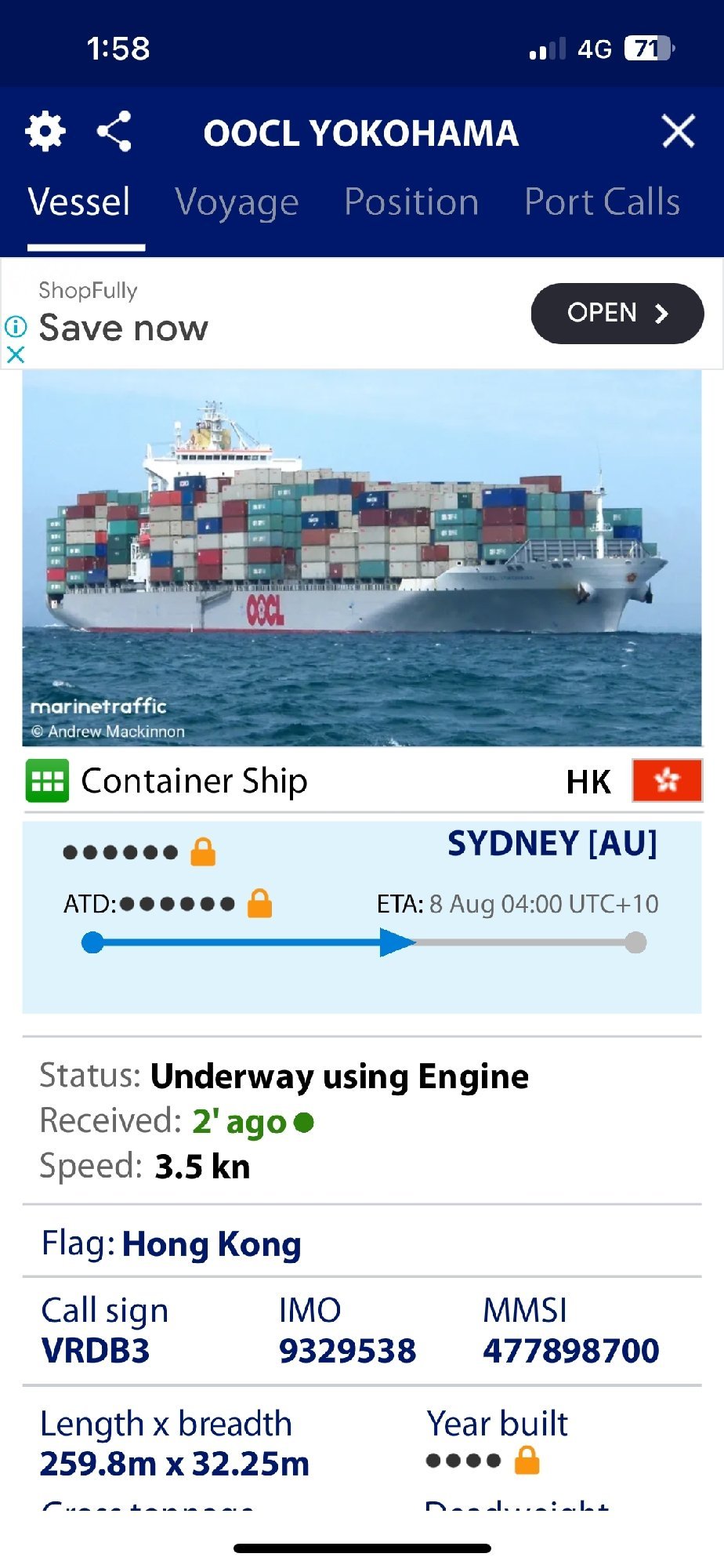Viewport: 724px width, 1568px height.
Task: Tap the lock icon under Year built
Action: tap(527, 1461)
